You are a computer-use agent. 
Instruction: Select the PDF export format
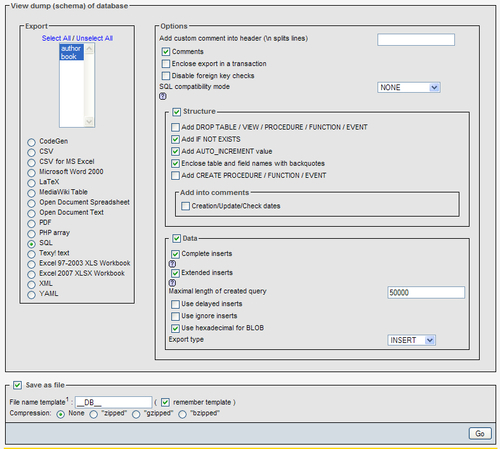31,224
